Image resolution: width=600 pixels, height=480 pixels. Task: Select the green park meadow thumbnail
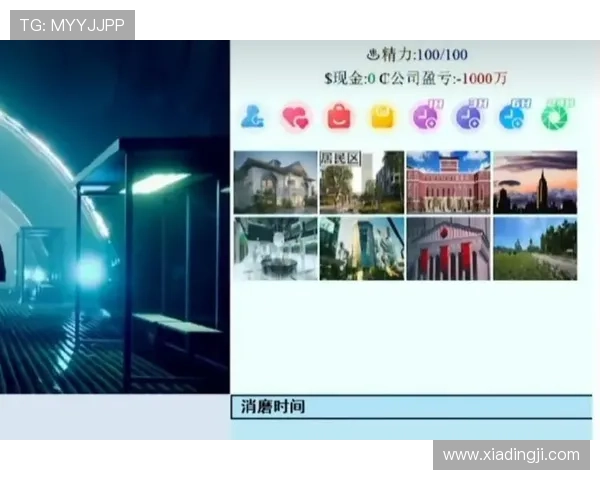coord(535,248)
